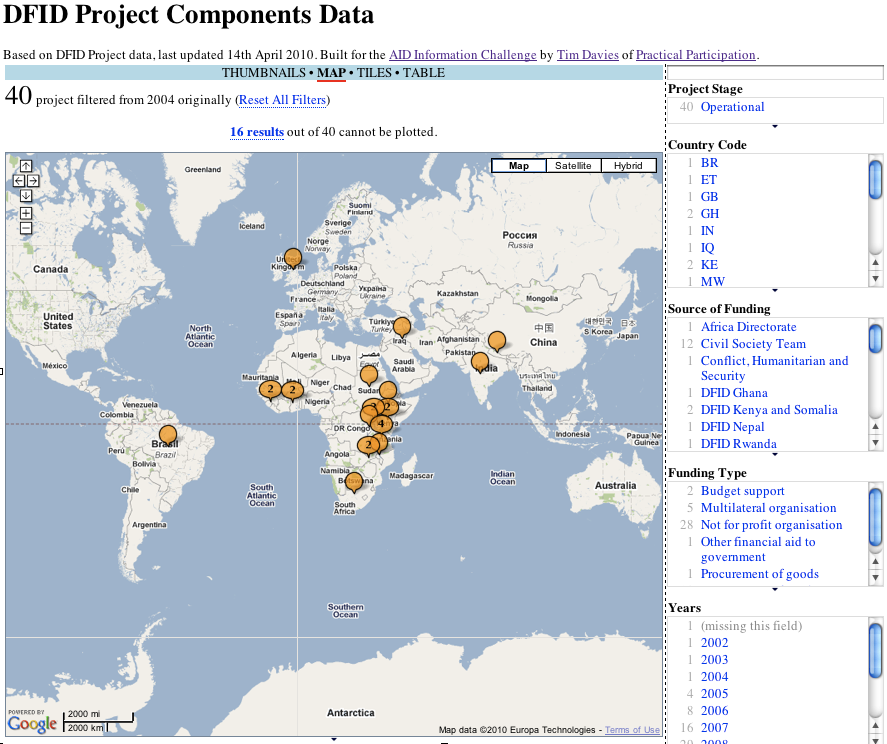
Task: Switch to the TABLE view
Action: pos(424,73)
